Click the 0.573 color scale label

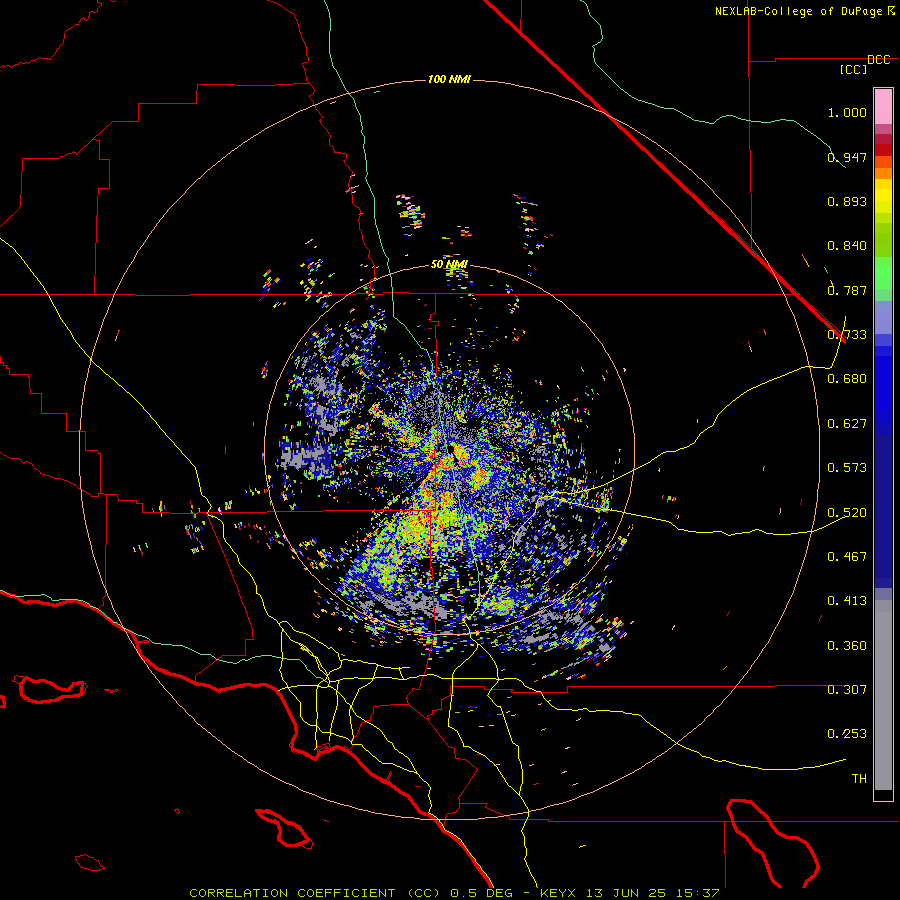(847, 468)
